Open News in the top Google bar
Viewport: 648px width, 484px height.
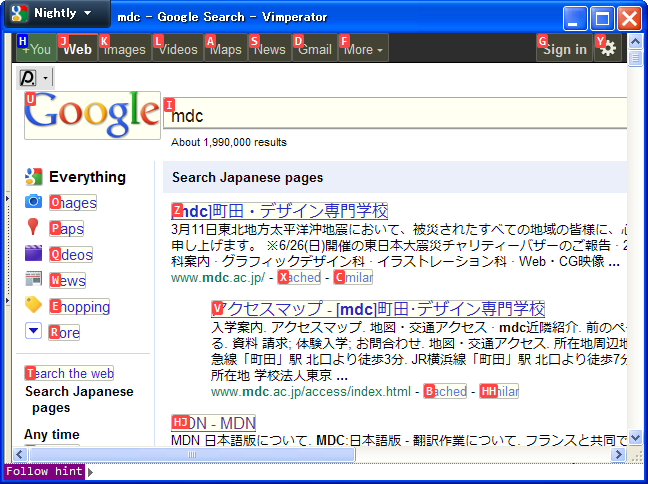point(269,49)
